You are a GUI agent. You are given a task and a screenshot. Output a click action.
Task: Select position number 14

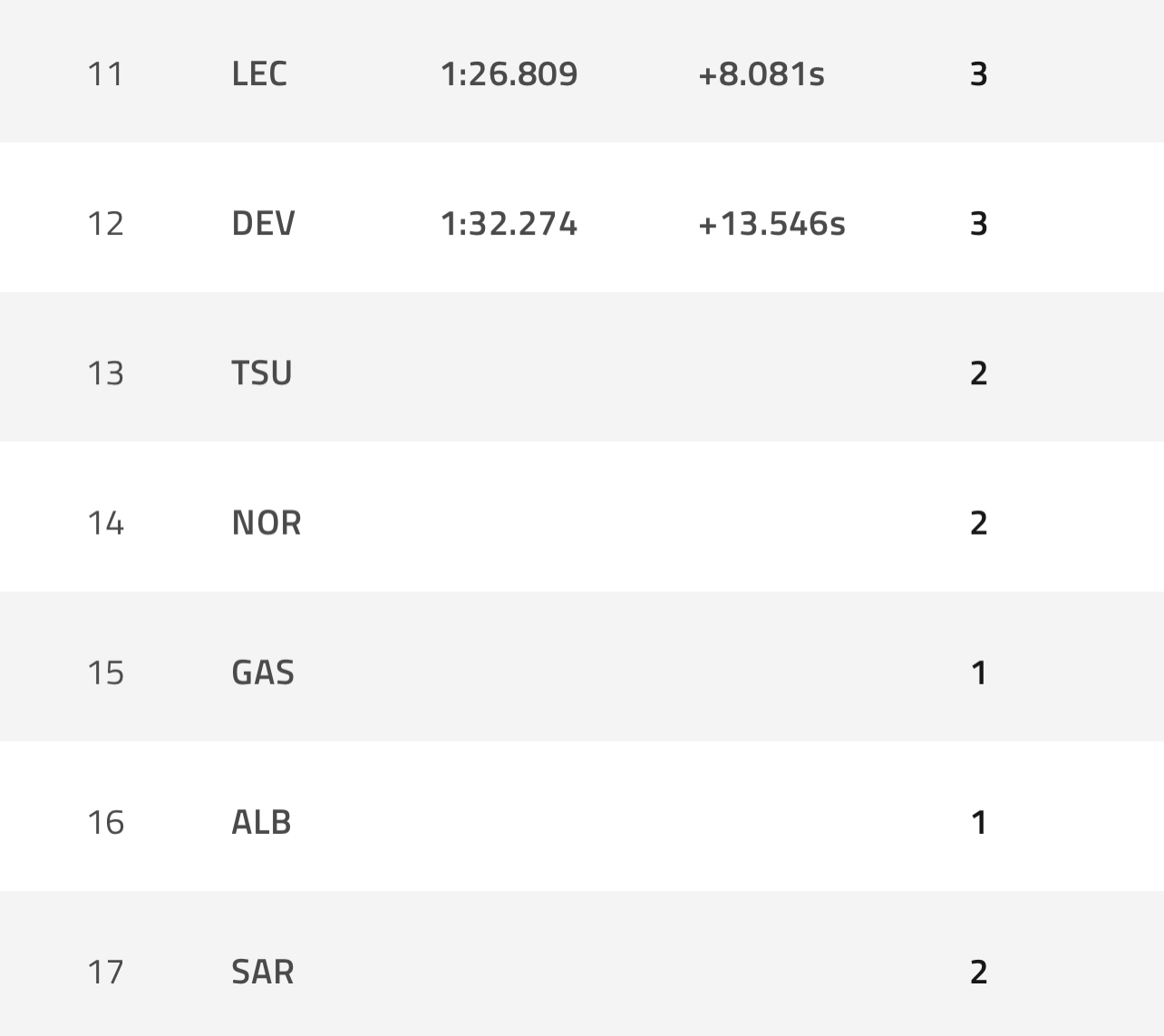tap(105, 522)
